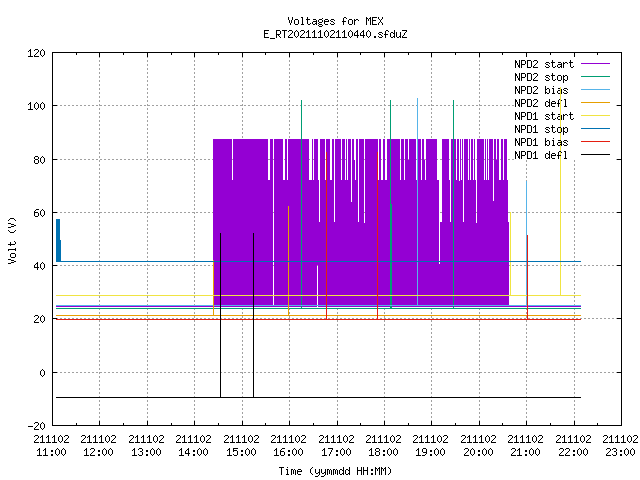Click the yellow NPD1 start legend line
Image resolution: width=640 pixels, height=480 pixels.
pos(595,116)
